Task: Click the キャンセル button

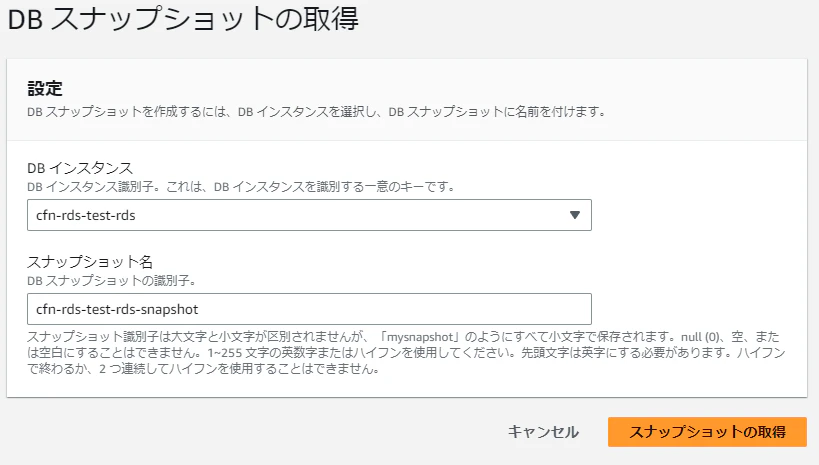Action: [x=543, y=432]
